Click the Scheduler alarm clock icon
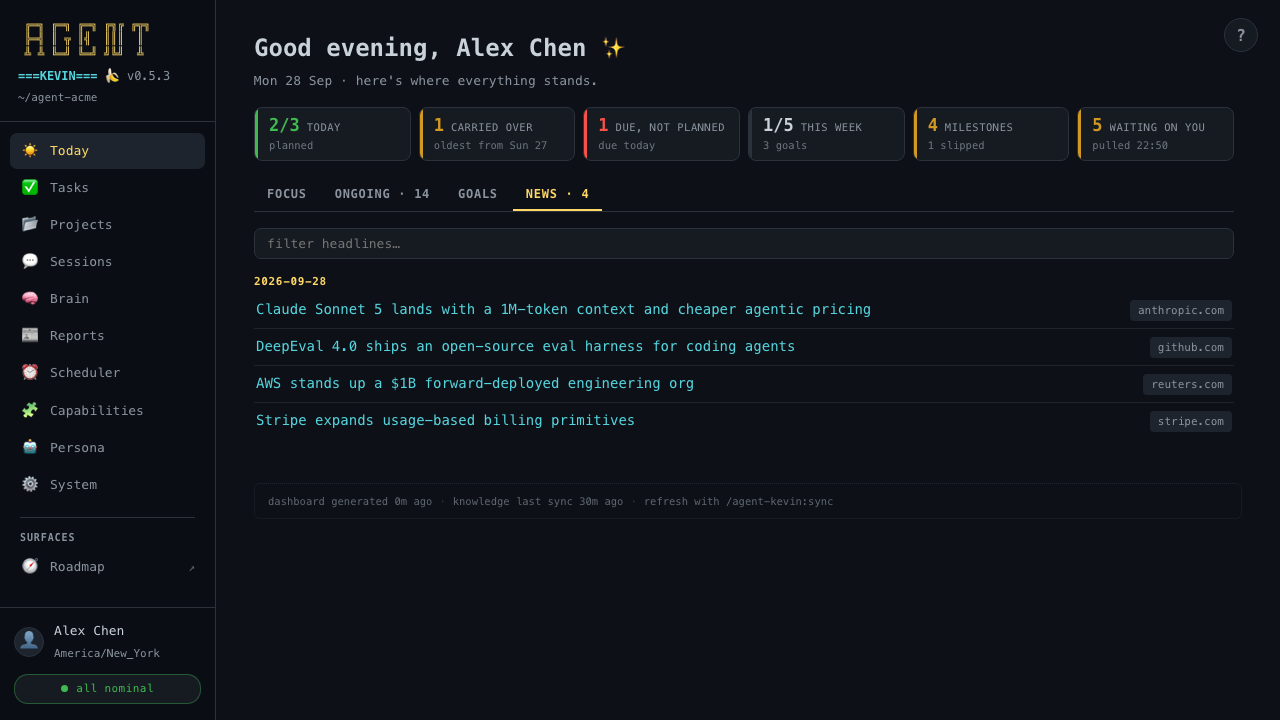Image resolution: width=1280 pixels, height=720 pixels. click(30, 372)
